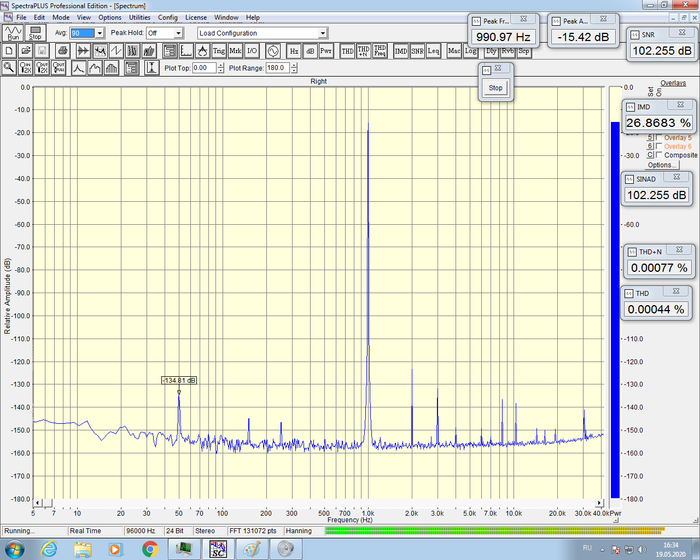
Task: Open the Utilities menu
Action: tap(140, 17)
